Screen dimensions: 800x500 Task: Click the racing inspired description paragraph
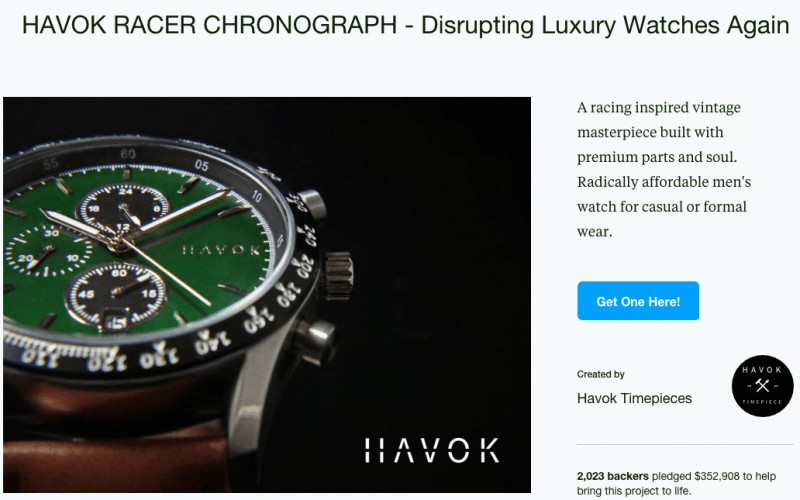tap(664, 169)
